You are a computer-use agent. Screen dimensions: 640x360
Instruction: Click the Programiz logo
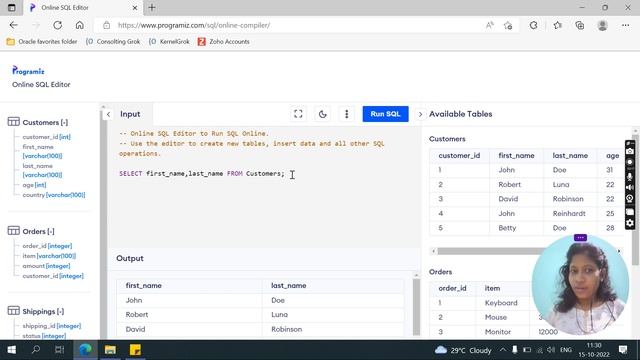coord(28,71)
